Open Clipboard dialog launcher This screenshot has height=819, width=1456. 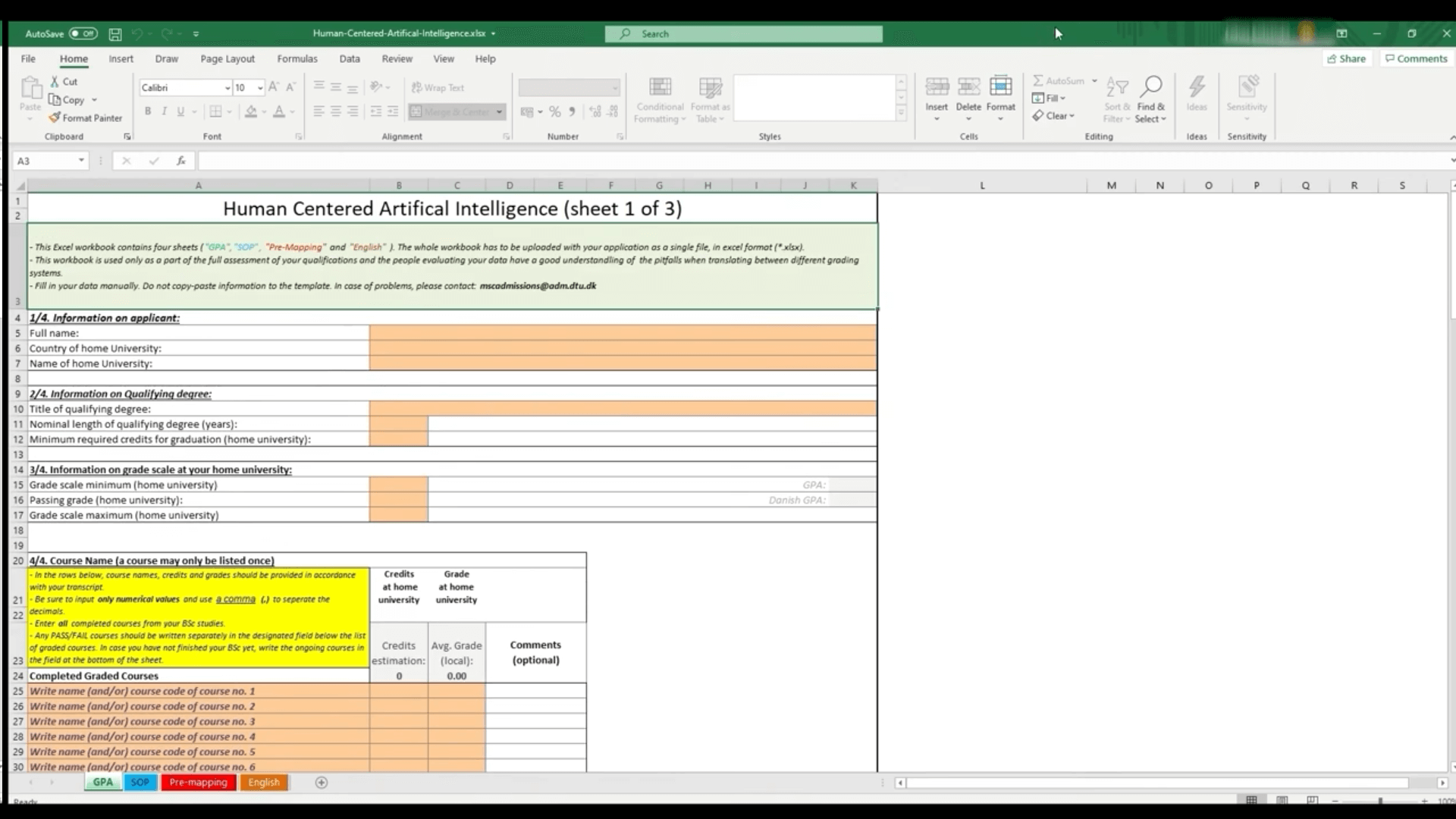pyautogui.click(x=127, y=136)
